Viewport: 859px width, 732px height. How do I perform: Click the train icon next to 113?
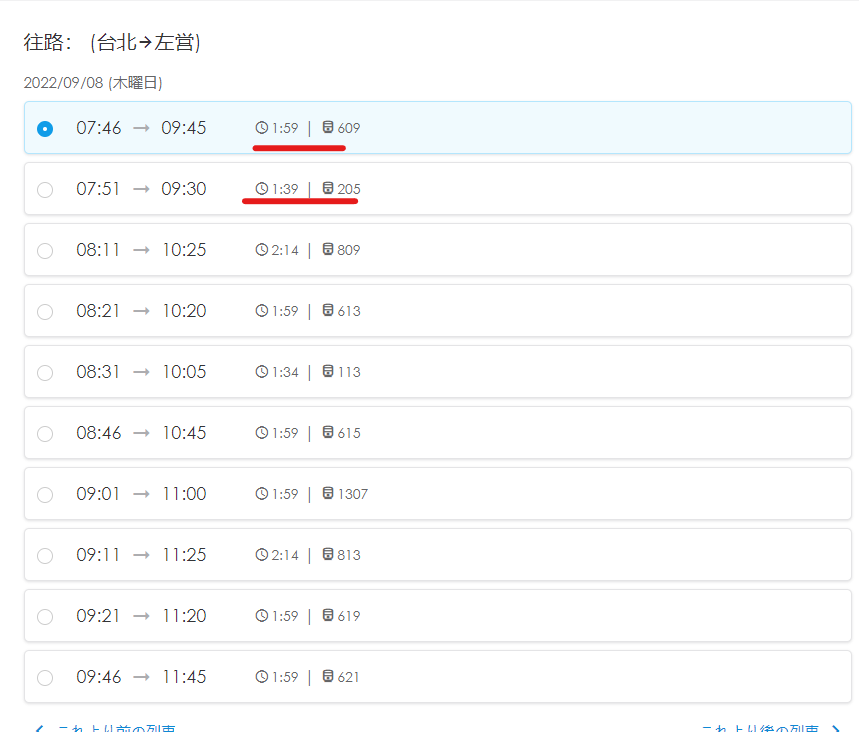click(x=328, y=372)
